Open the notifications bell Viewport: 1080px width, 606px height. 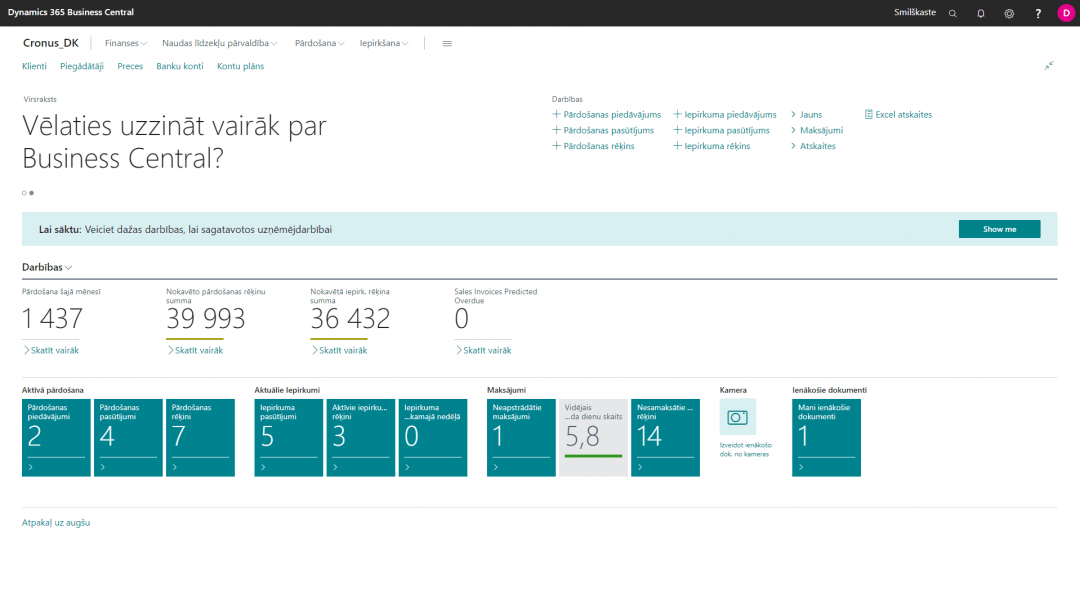(x=980, y=13)
